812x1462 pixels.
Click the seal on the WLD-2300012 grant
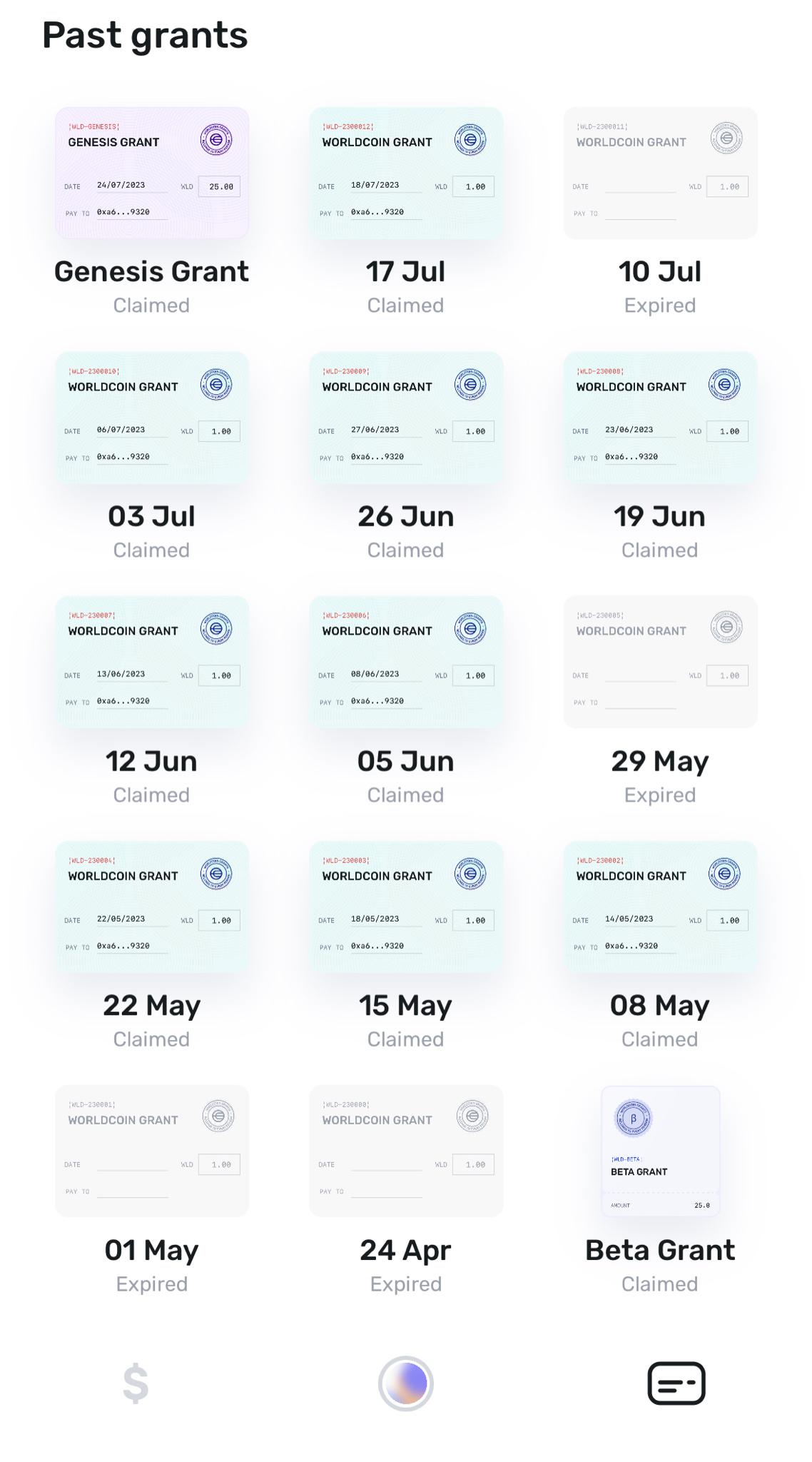click(470, 139)
